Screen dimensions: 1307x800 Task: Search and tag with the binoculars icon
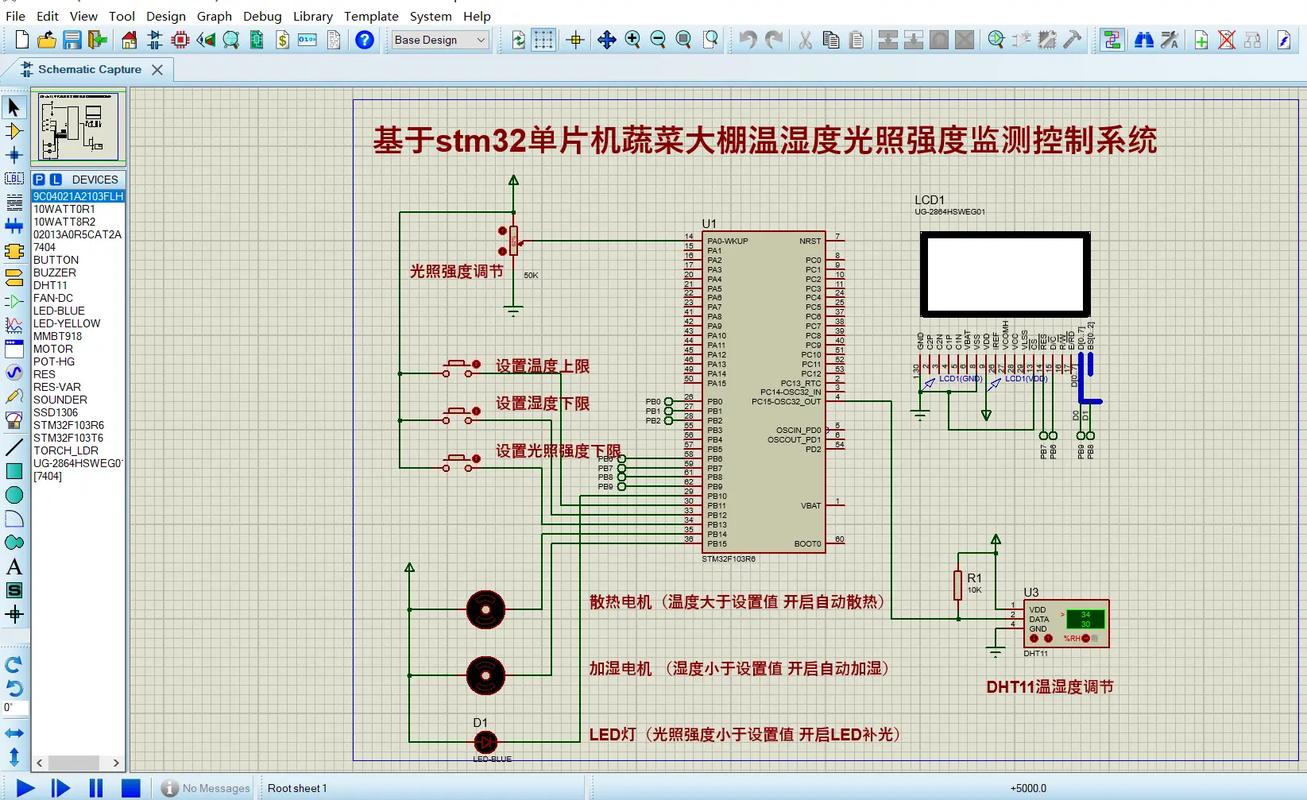click(1144, 40)
